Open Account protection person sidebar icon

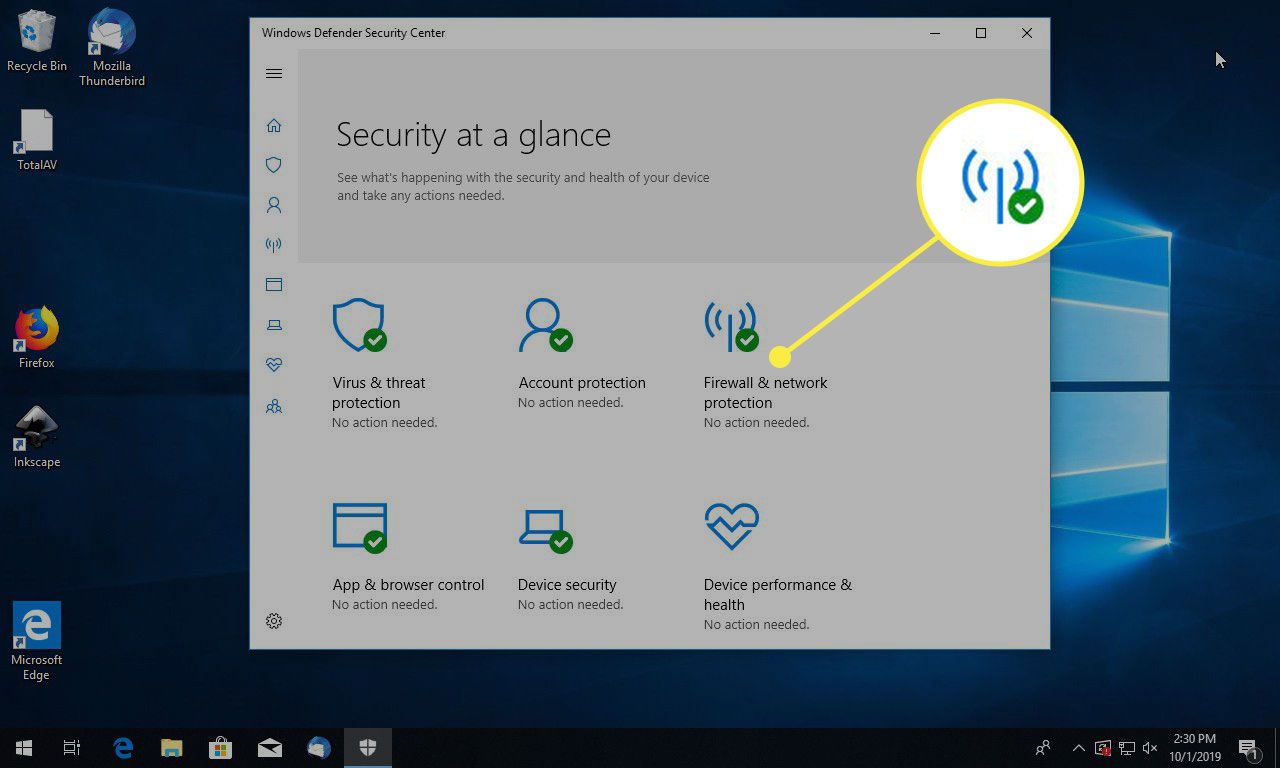pos(274,205)
